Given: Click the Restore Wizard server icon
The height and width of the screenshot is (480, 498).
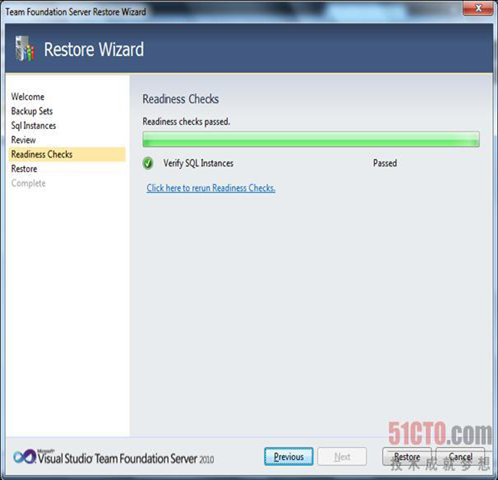Looking at the screenshot, I should coord(25,49).
